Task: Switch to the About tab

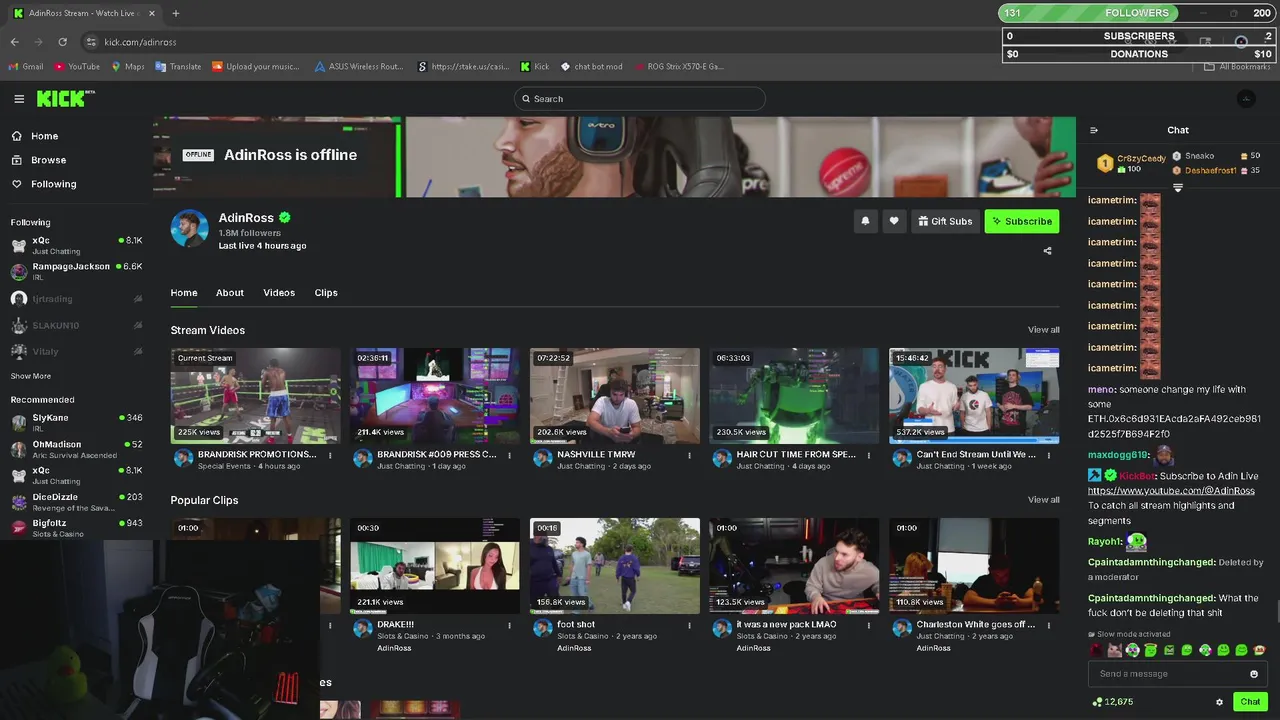Action: pos(230,293)
